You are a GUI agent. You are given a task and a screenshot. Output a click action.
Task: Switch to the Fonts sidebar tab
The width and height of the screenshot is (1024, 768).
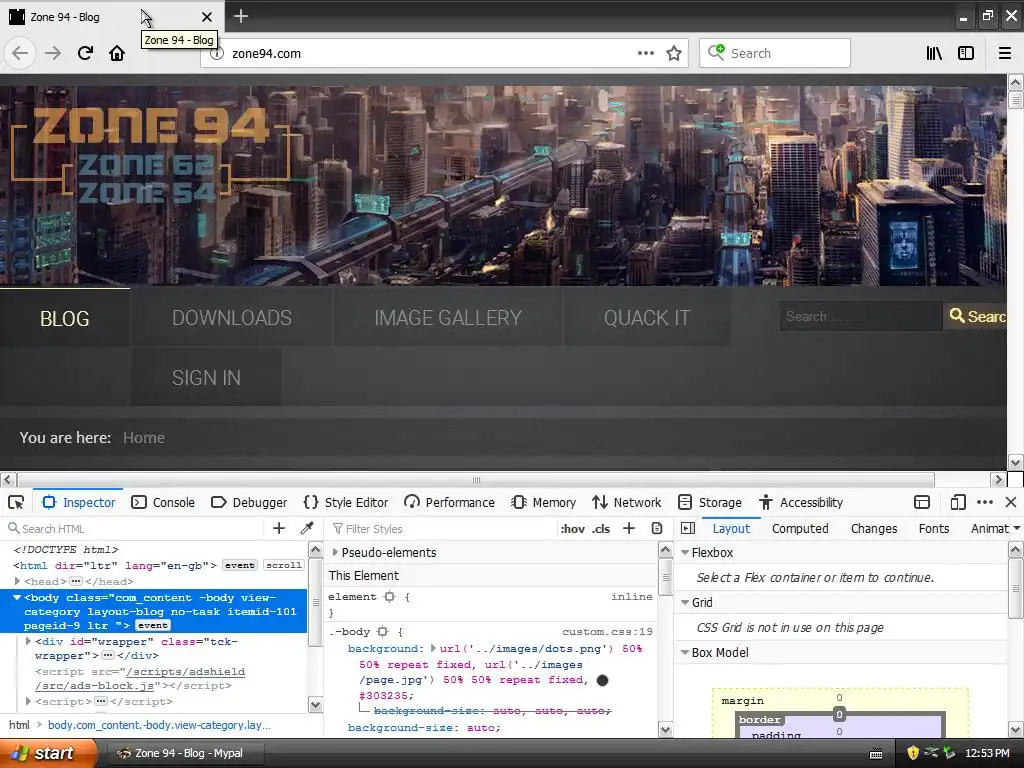[x=934, y=528]
